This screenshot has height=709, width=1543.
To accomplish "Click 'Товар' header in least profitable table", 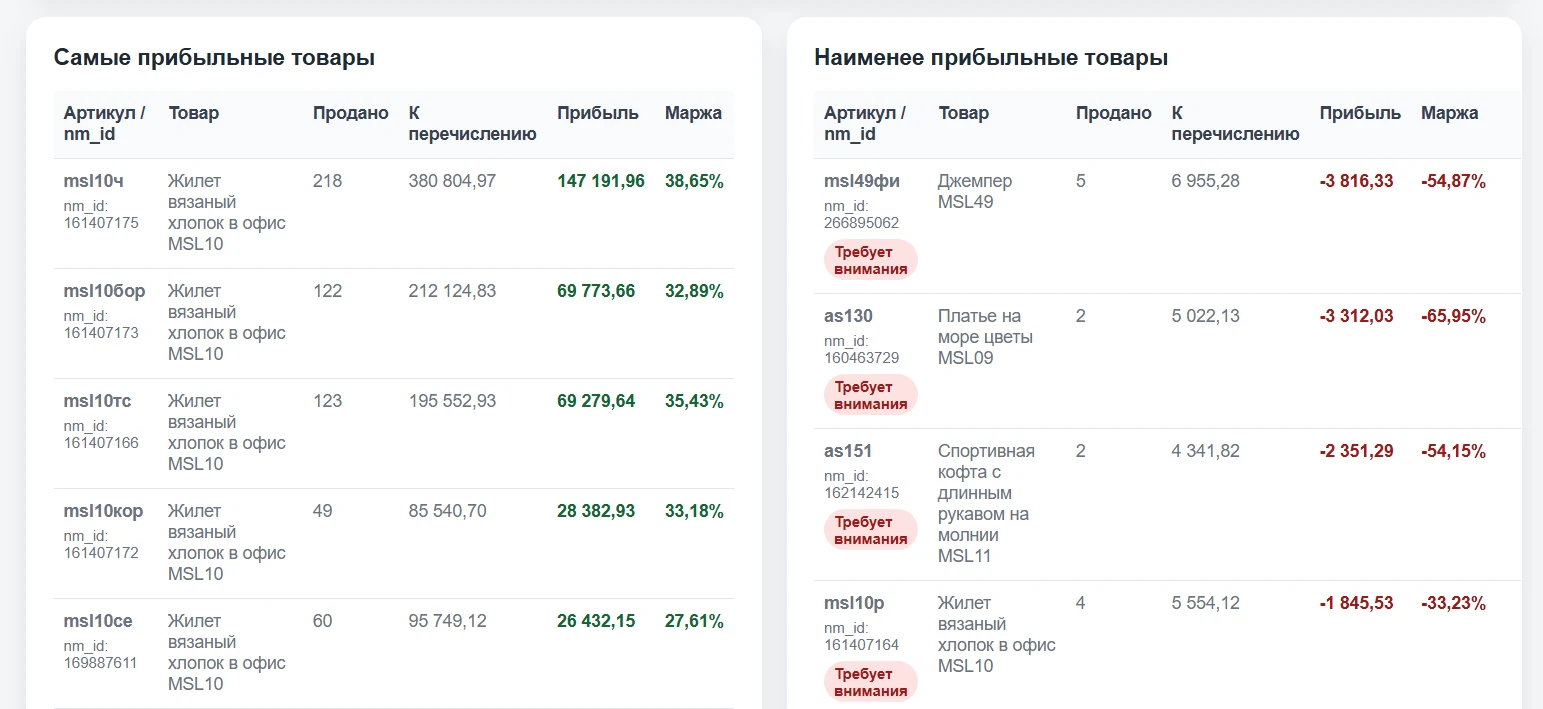I will 964,113.
